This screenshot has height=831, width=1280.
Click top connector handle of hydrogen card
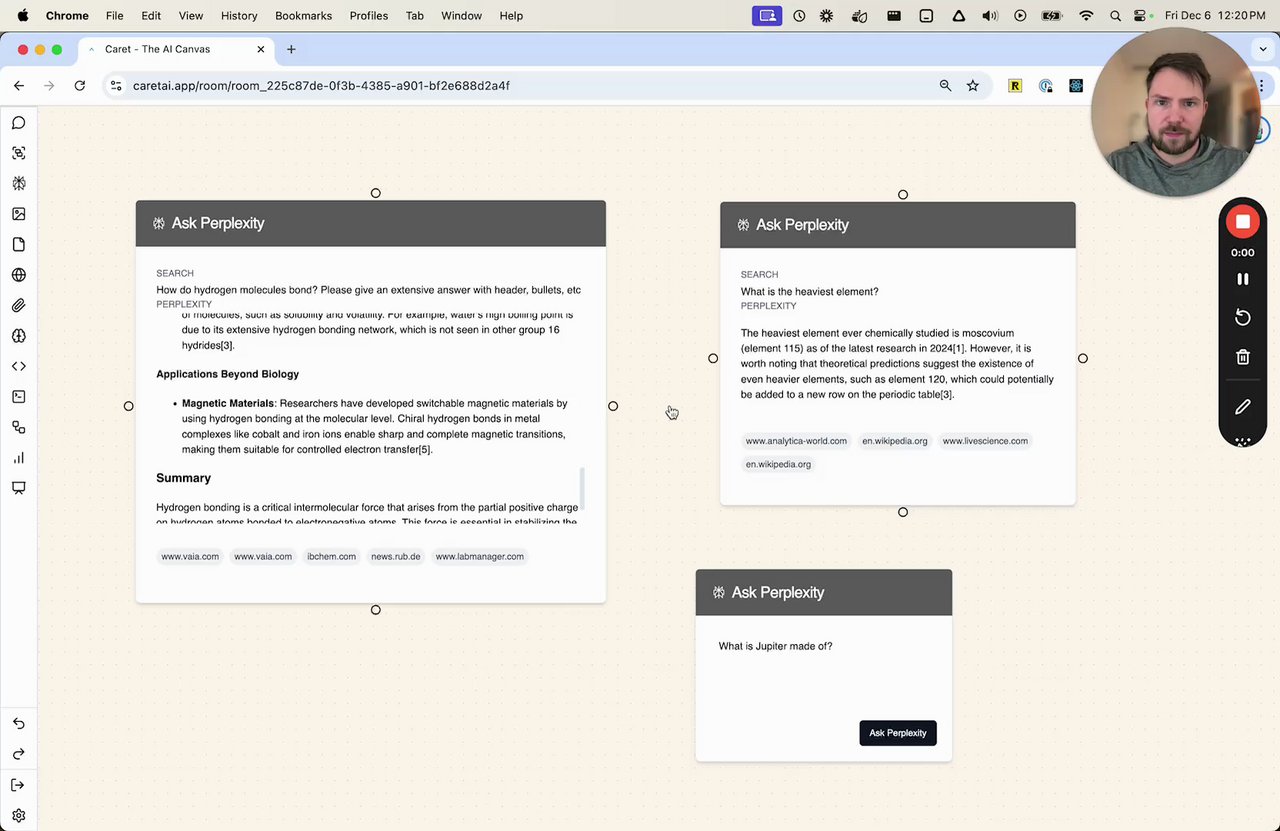pyautogui.click(x=376, y=193)
